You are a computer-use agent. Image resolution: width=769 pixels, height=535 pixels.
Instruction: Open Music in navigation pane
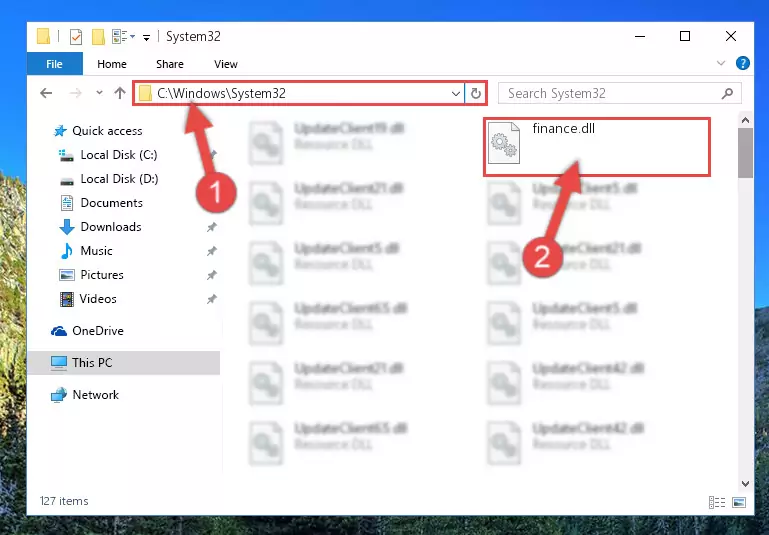pos(96,251)
